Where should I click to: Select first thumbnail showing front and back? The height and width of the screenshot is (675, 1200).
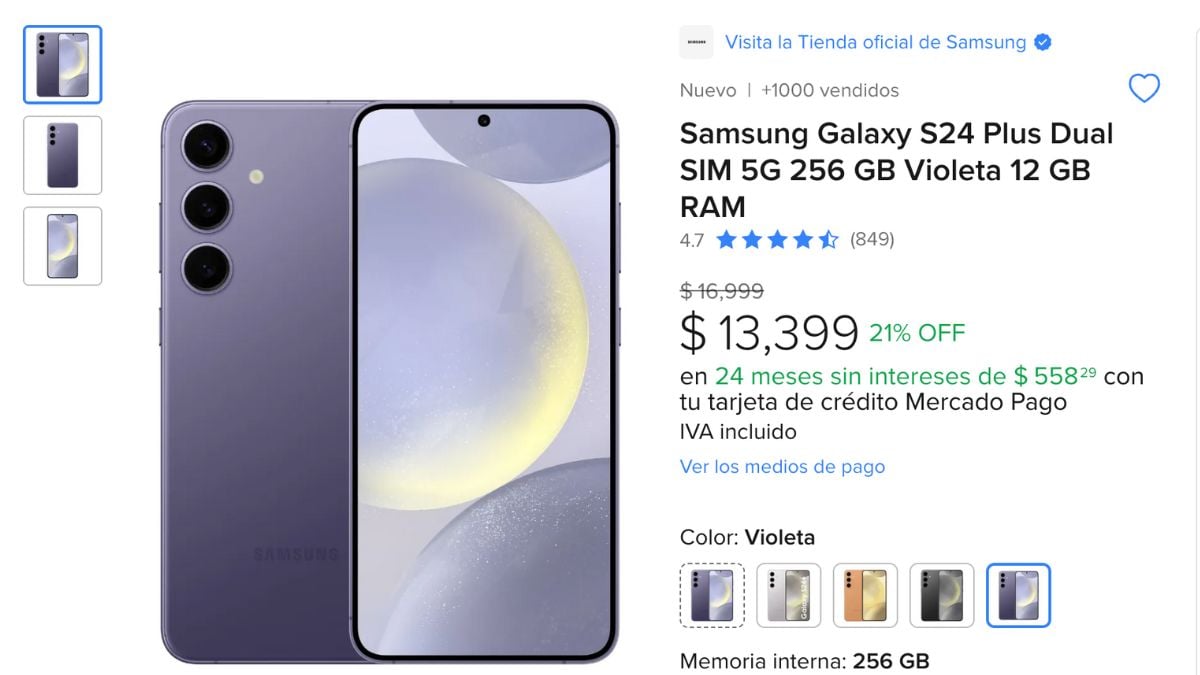[63, 65]
